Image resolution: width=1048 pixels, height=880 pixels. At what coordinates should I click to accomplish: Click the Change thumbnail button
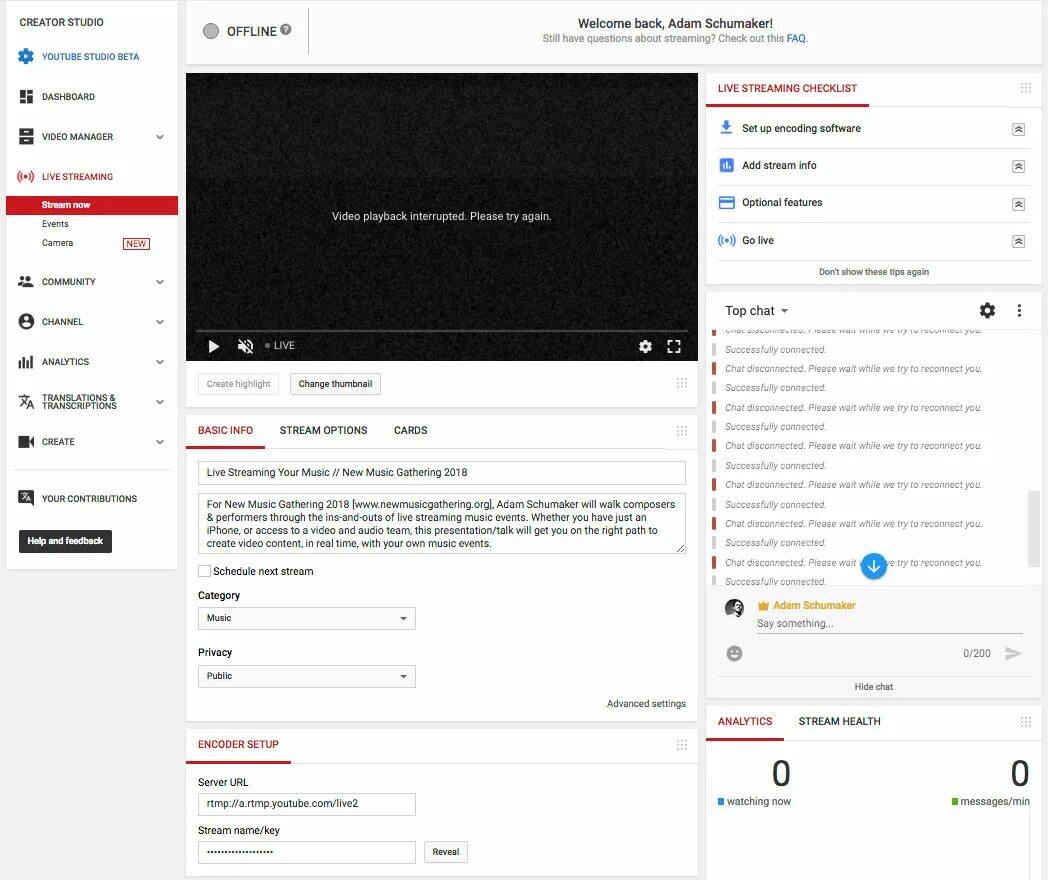point(335,384)
